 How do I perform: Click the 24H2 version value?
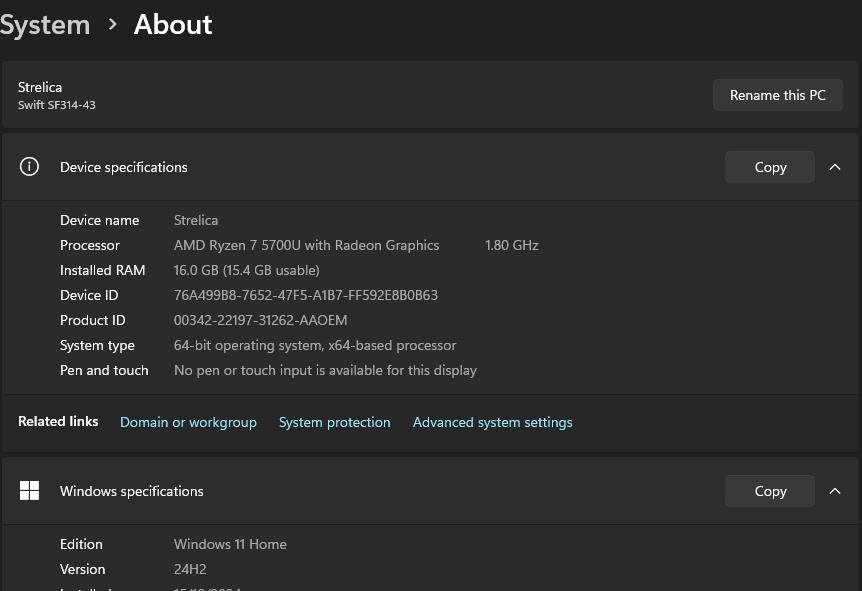pos(189,569)
